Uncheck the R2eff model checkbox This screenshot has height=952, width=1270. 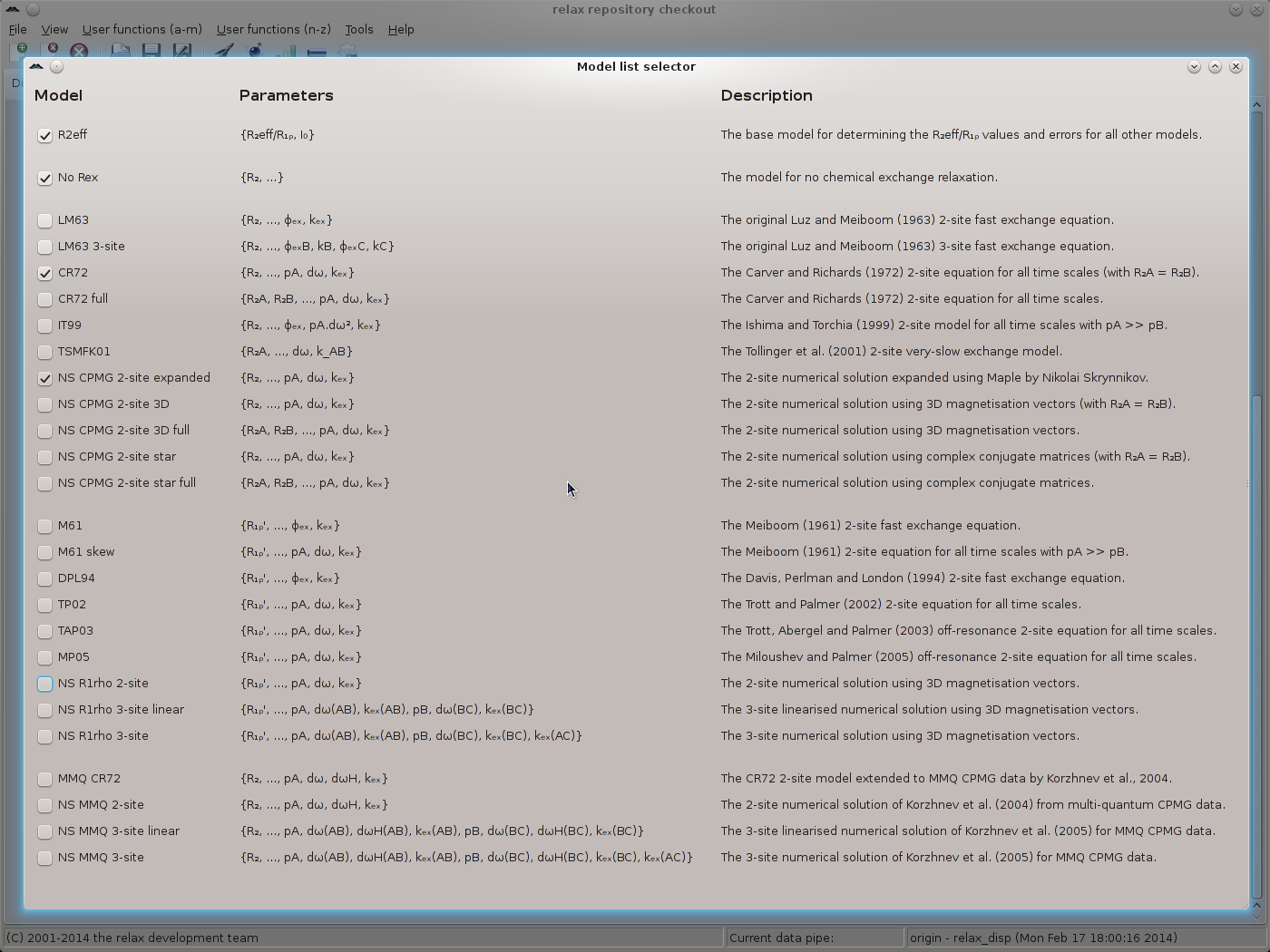point(44,135)
